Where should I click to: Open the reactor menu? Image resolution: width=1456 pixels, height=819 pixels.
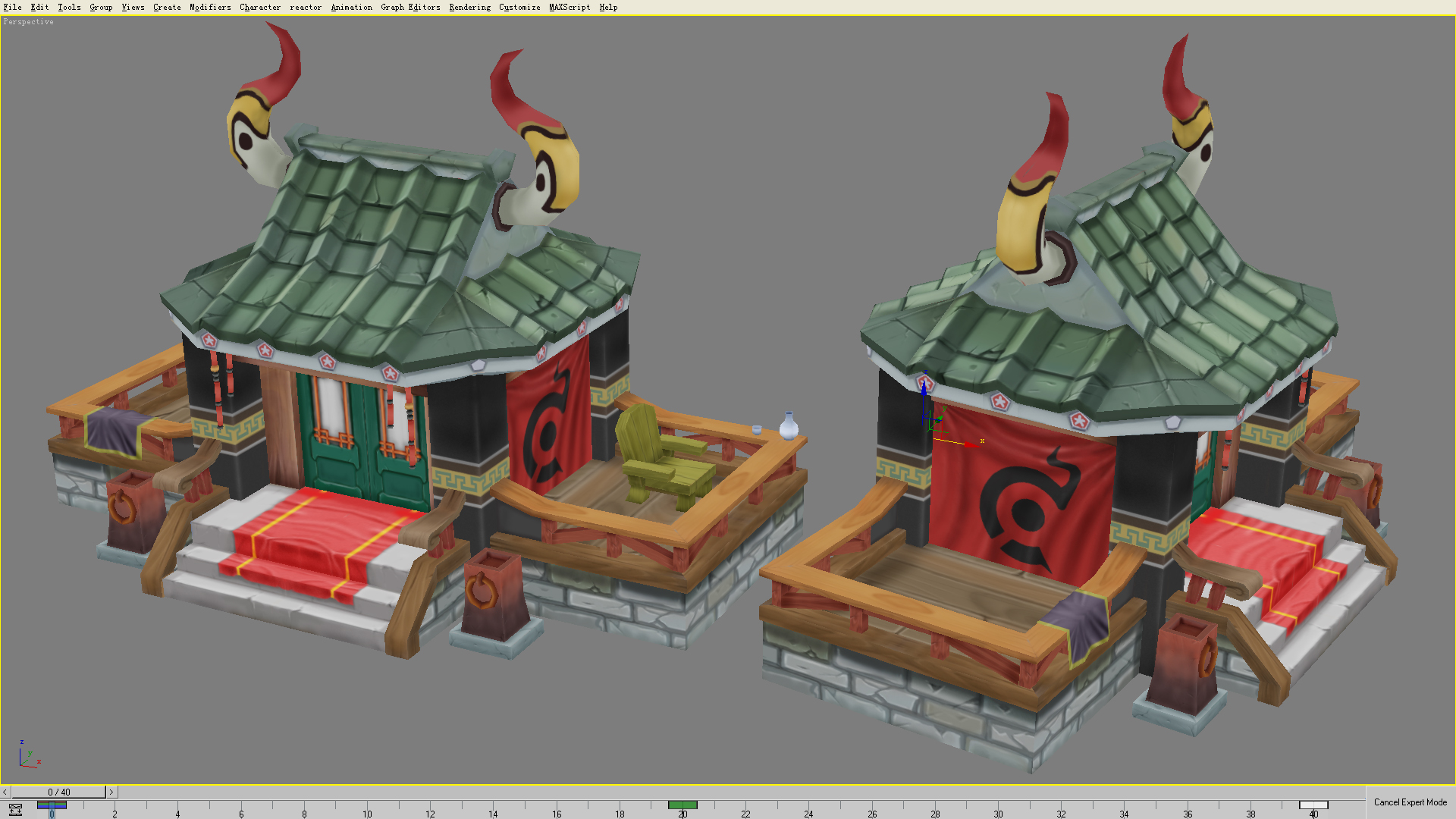(x=306, y=8)
